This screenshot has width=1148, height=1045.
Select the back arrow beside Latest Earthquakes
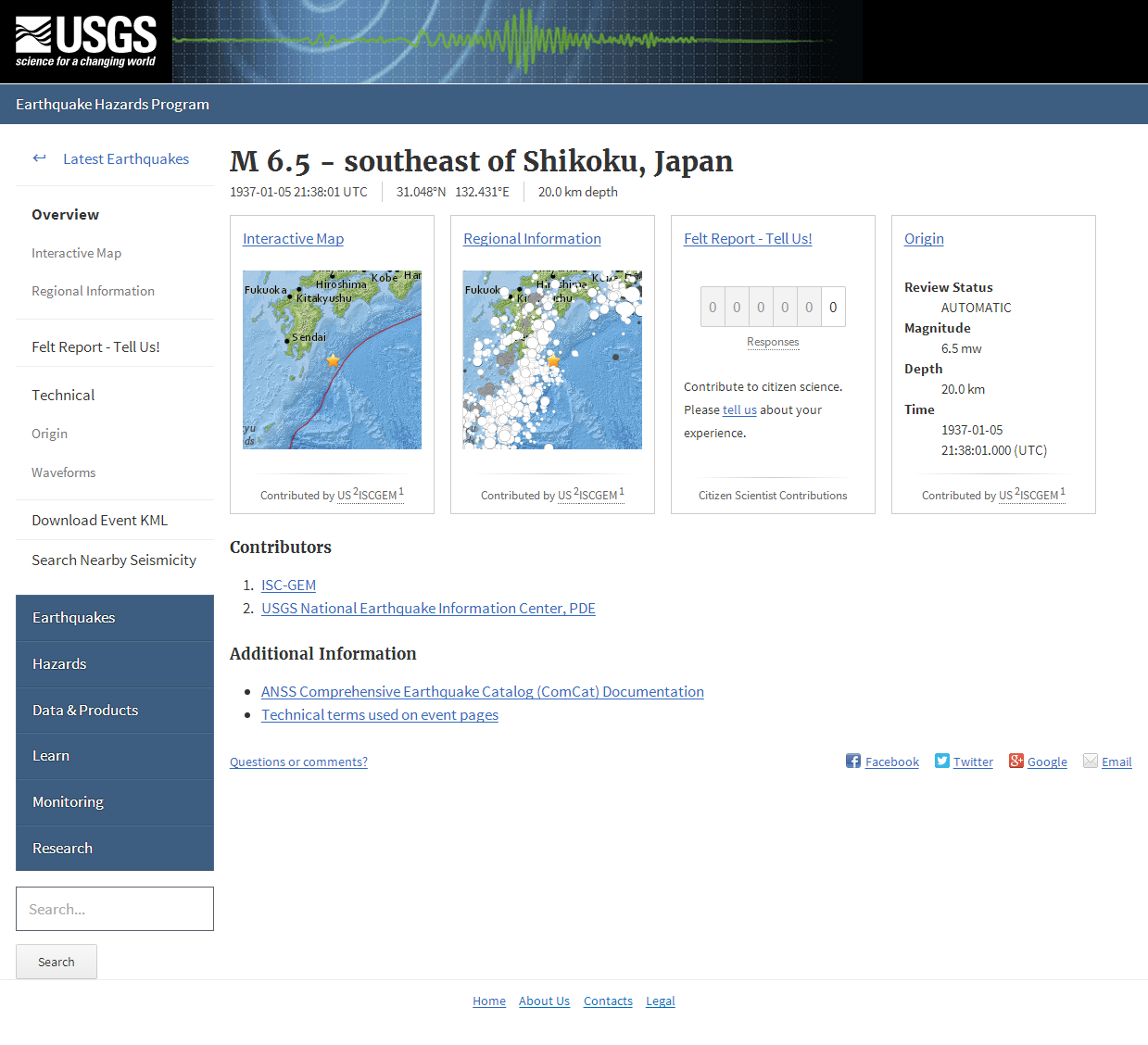[39, 158]
